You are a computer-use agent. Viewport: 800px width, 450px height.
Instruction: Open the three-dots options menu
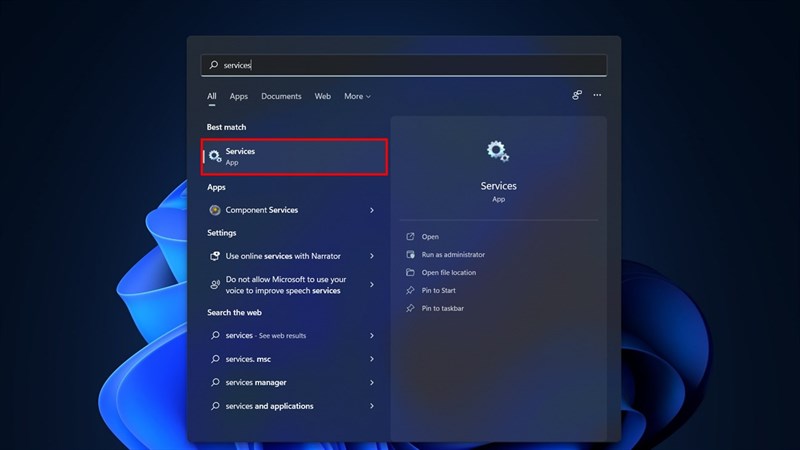(x=597, y=95)
